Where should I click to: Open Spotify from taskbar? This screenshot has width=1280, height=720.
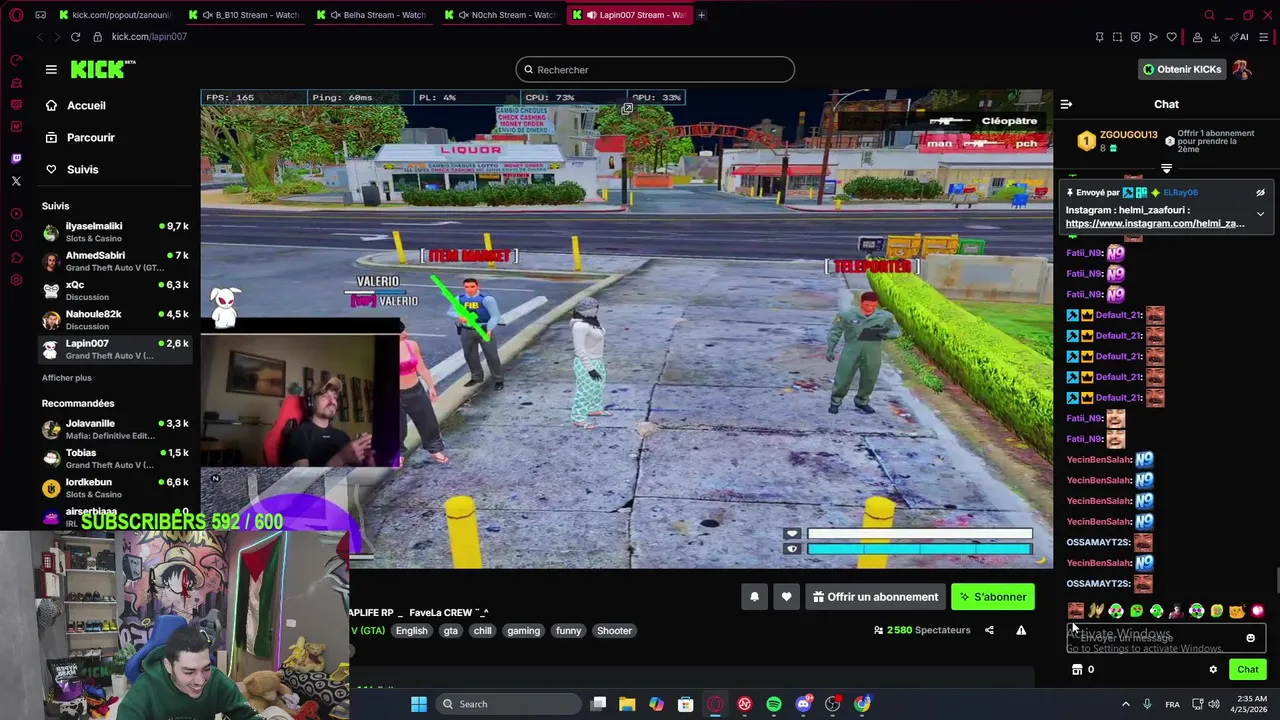coord(774,704)
